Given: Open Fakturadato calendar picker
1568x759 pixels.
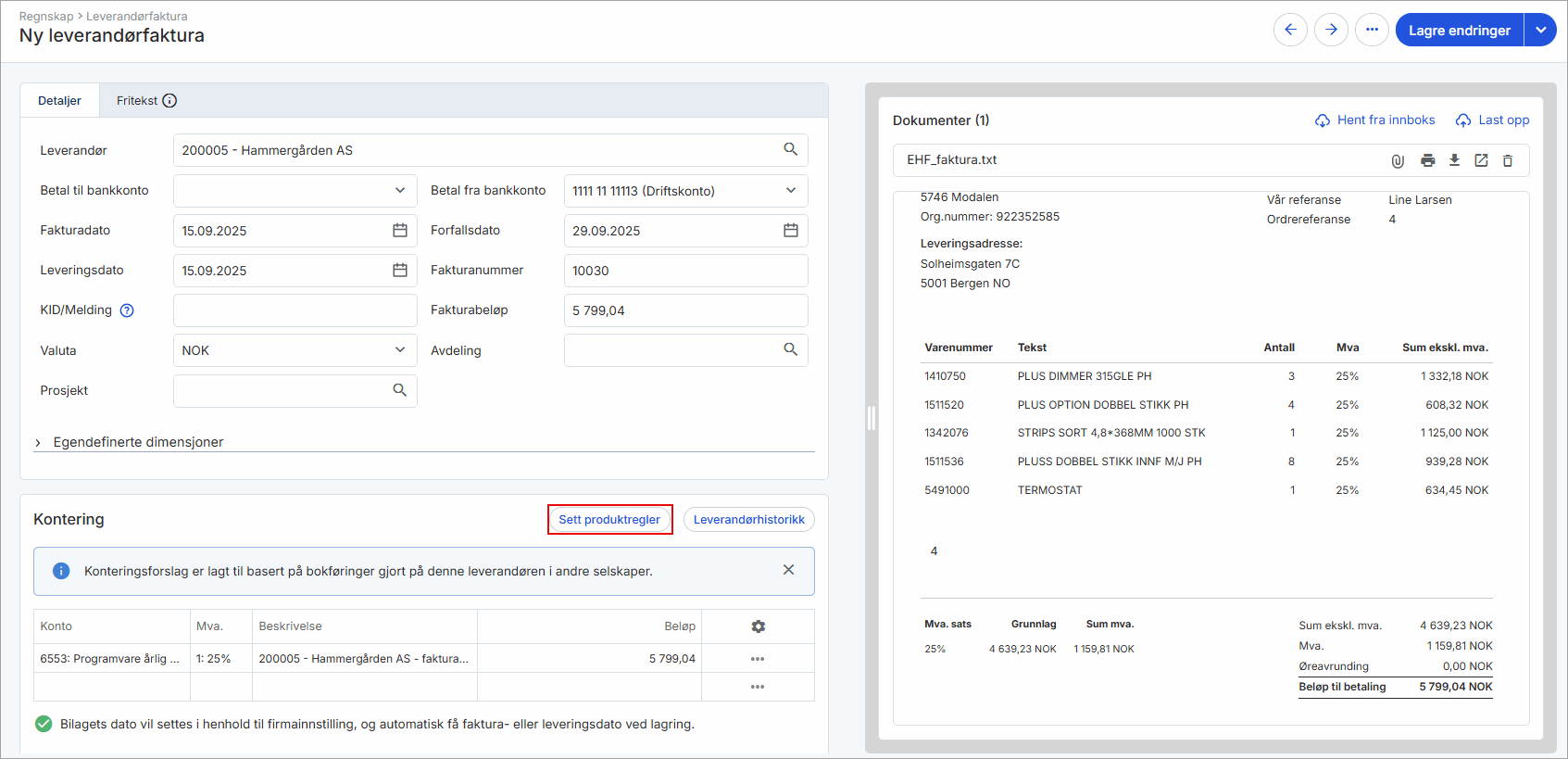Looking at the screenshot, I should pos(400,231).
